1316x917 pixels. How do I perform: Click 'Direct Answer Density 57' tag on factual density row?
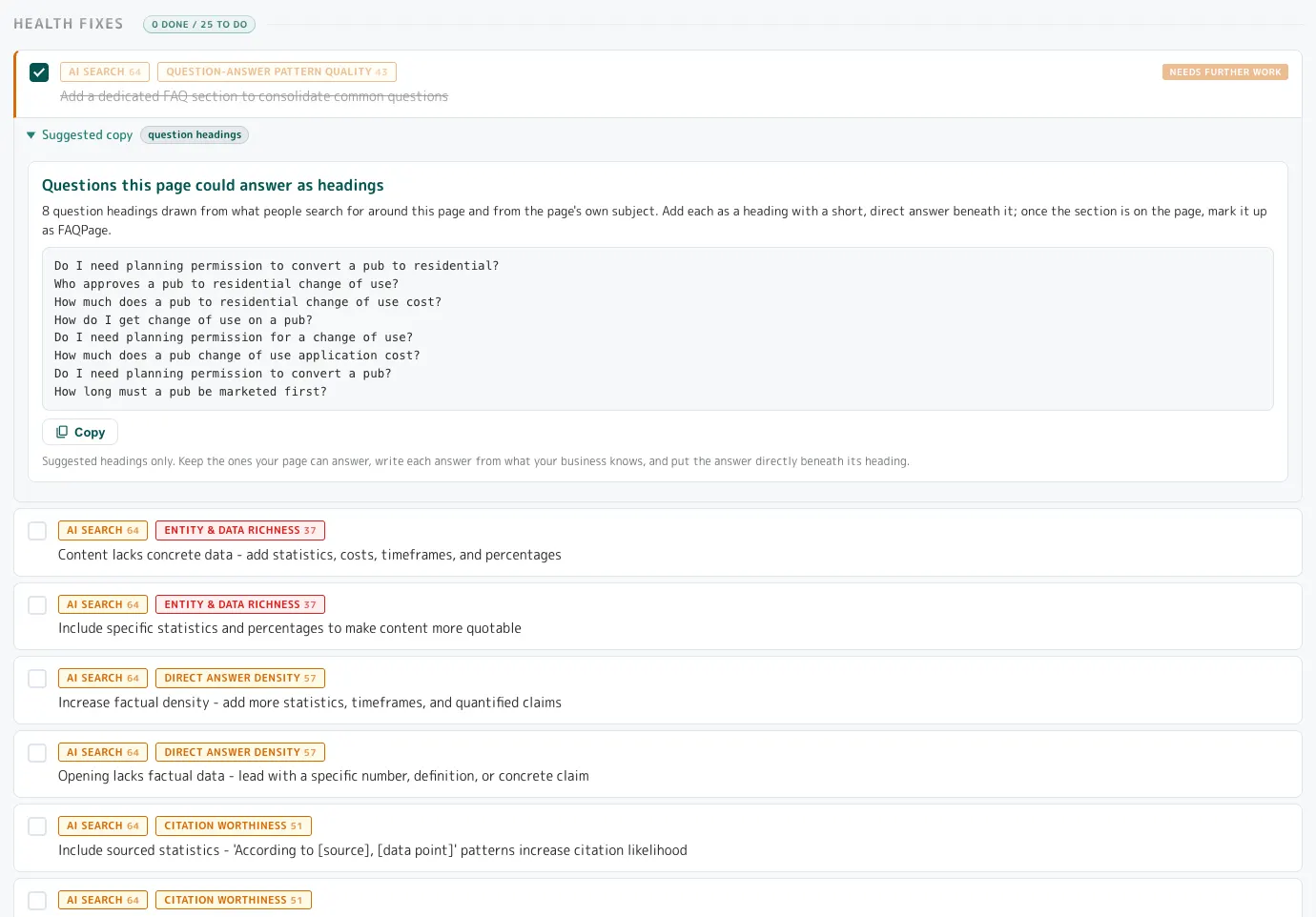tap(240, 678)
